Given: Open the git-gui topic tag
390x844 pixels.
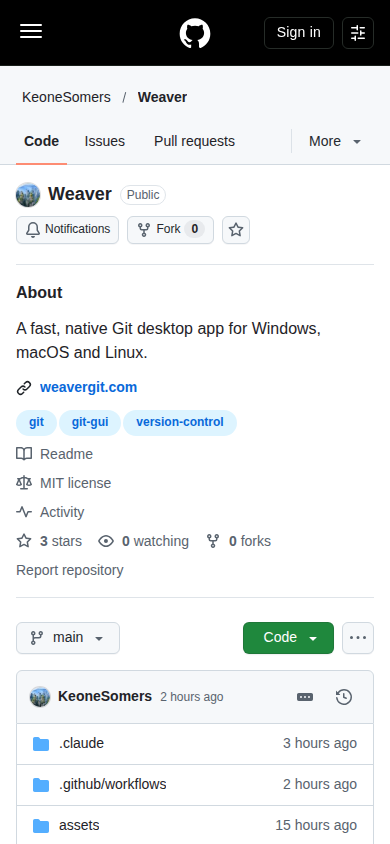Looking at the screenshot, I should tap(90, 423).
